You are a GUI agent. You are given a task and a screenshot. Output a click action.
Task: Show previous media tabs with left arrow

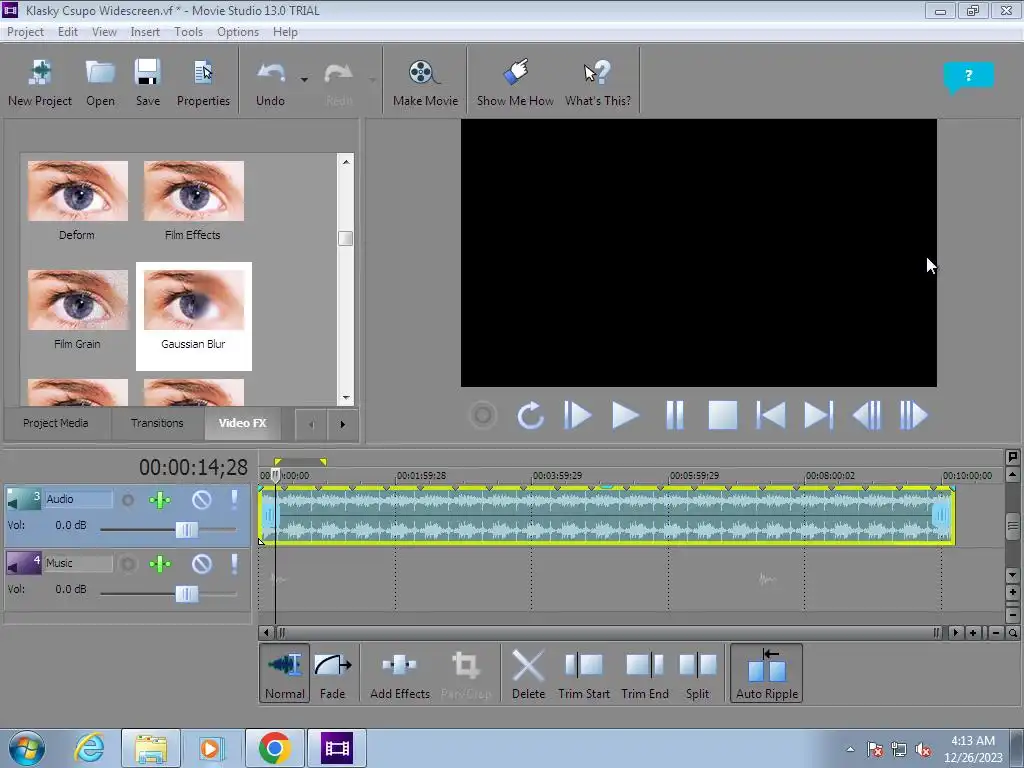(312, 424)
